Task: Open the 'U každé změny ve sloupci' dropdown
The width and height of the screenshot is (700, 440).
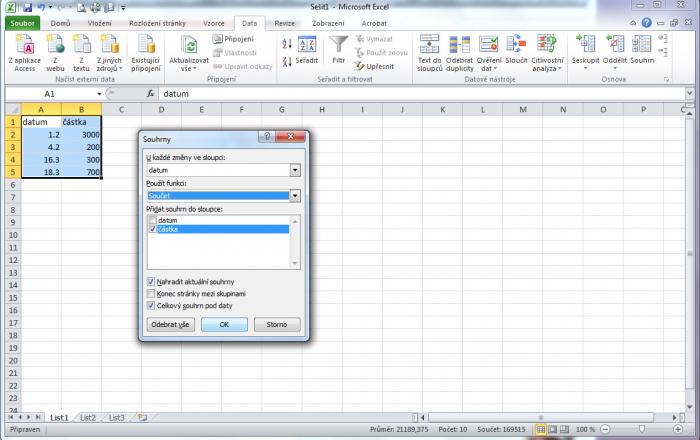Action: pos(295,171)
